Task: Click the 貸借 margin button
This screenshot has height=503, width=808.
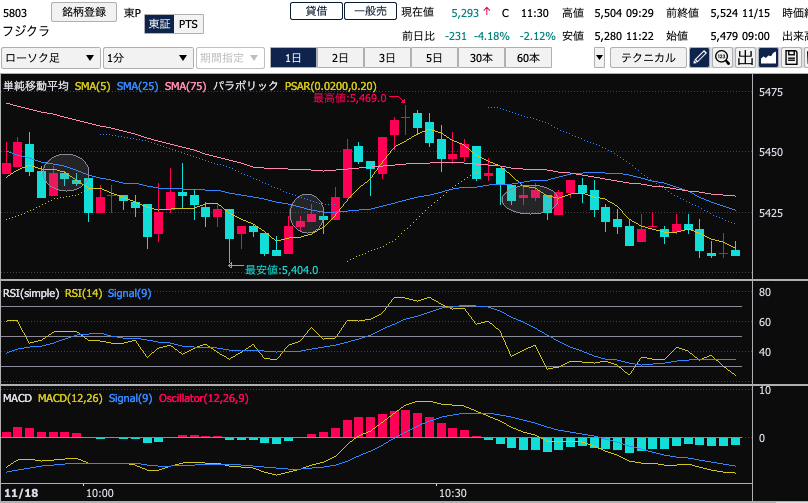Action: (x=315, y=12)
